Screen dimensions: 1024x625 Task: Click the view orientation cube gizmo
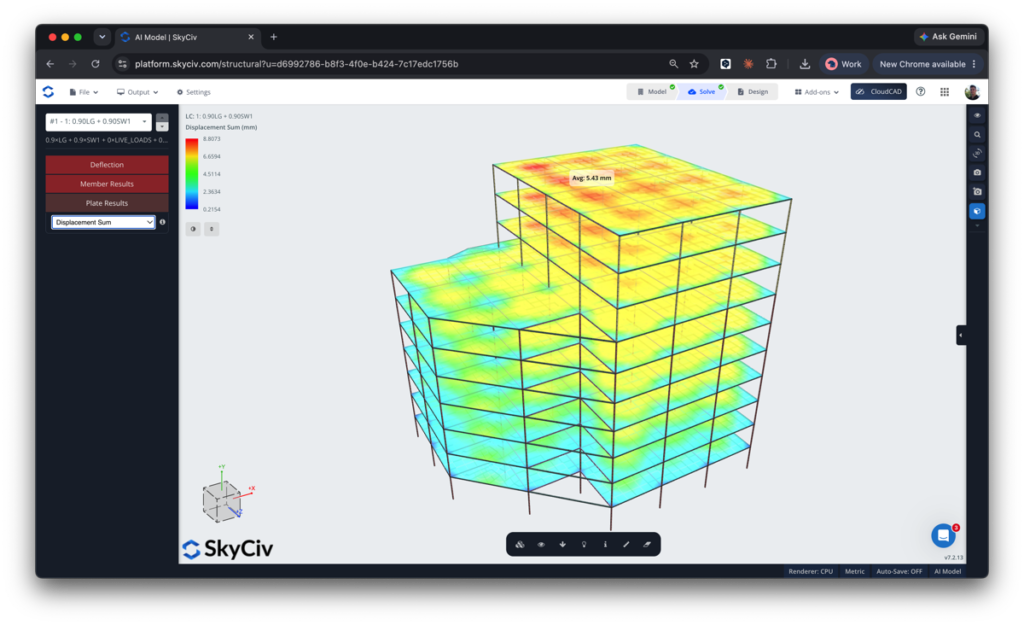click(223, 502)
